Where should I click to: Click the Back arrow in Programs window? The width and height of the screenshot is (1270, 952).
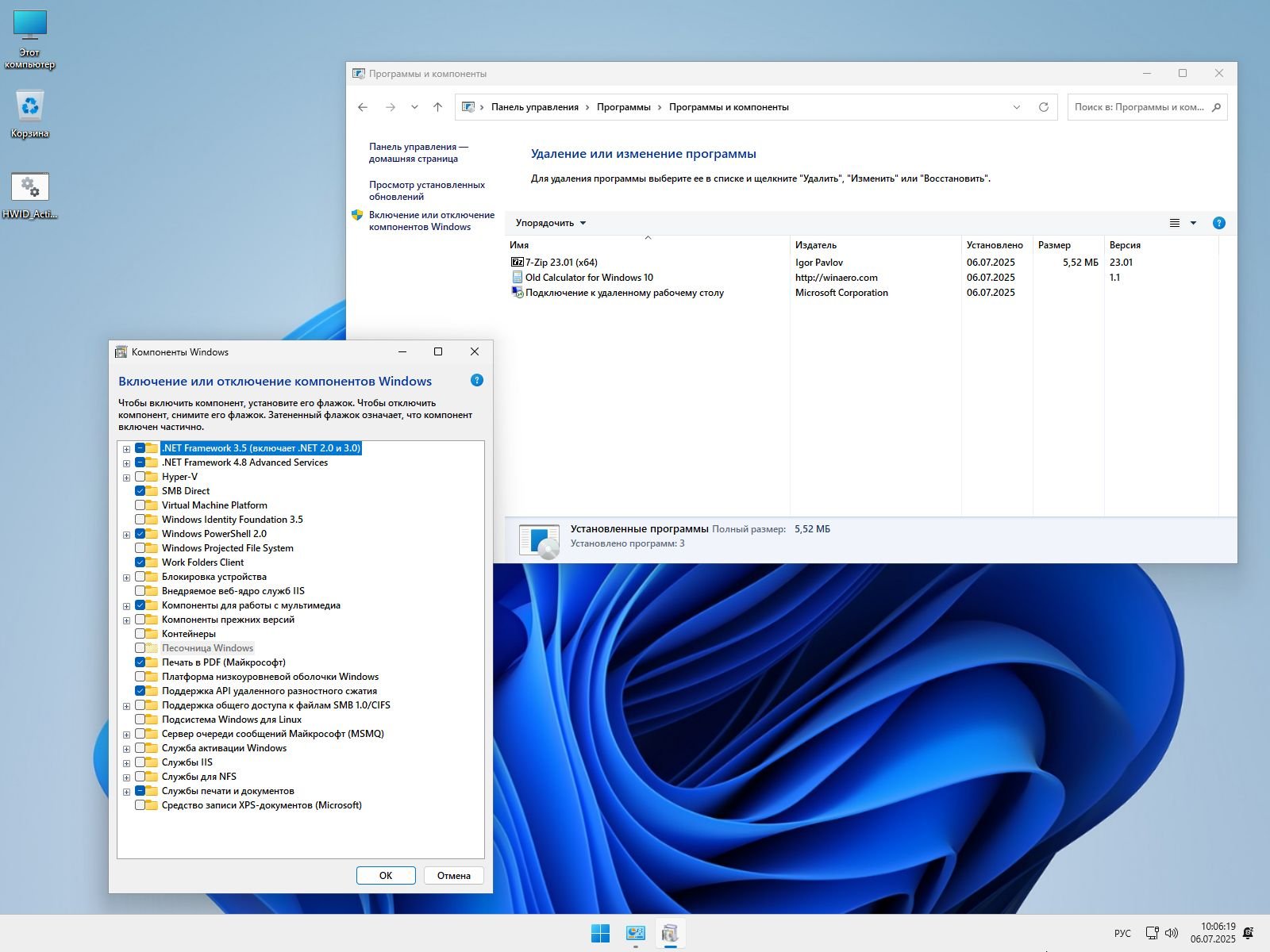coord(363,107)
